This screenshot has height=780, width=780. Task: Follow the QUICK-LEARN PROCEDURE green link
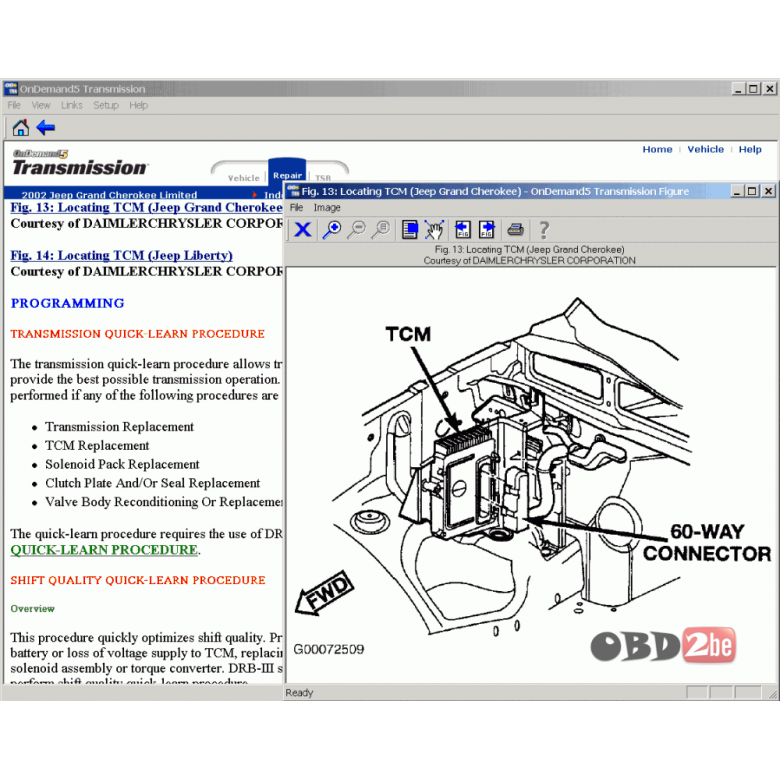(x=104, y=550)
